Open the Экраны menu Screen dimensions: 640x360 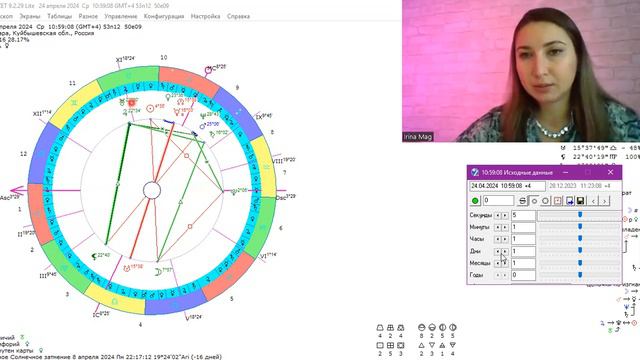[30, 16]
